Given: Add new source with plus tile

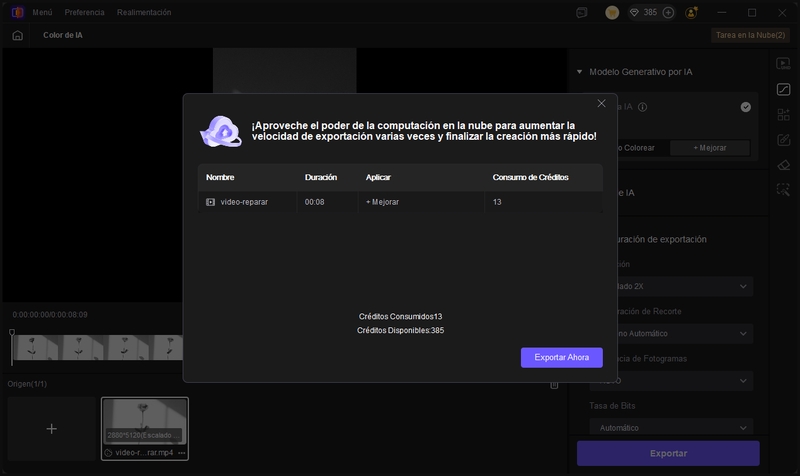Looking at the screenshot, I should click(x=52, y=429).
